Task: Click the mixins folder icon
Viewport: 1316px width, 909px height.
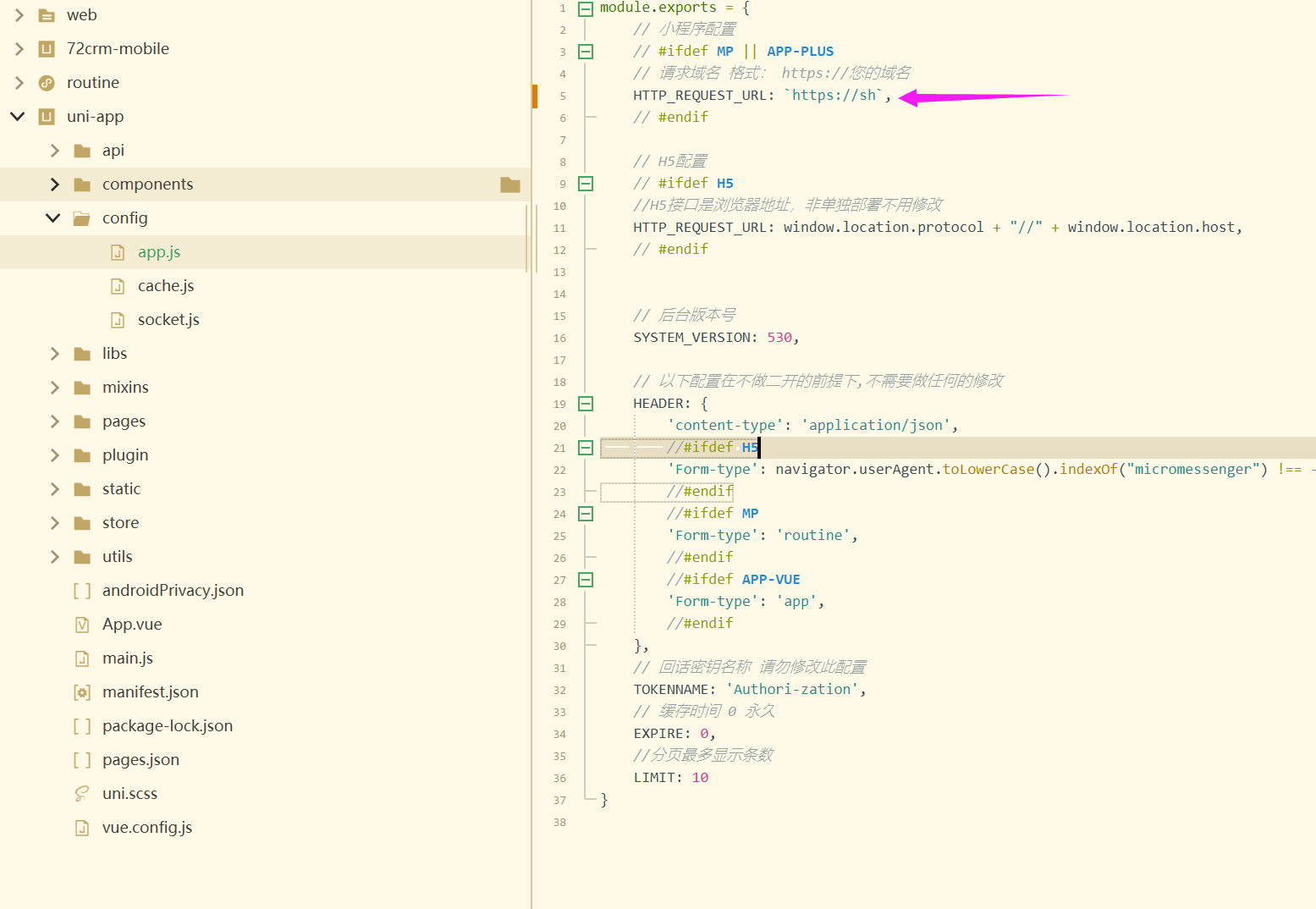Action: (82, 388)
